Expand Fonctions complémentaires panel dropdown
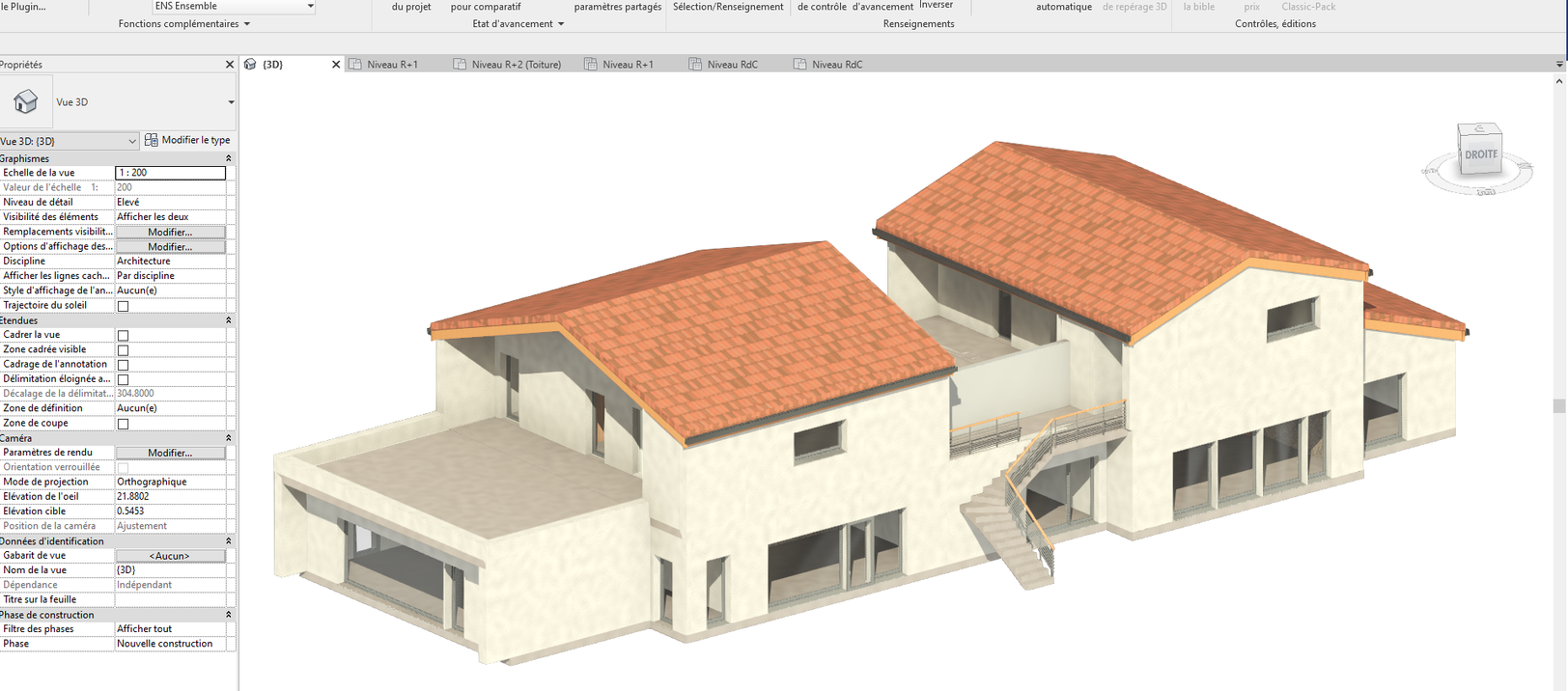This screenshot has width=1568, height=691. click(247, 24)
